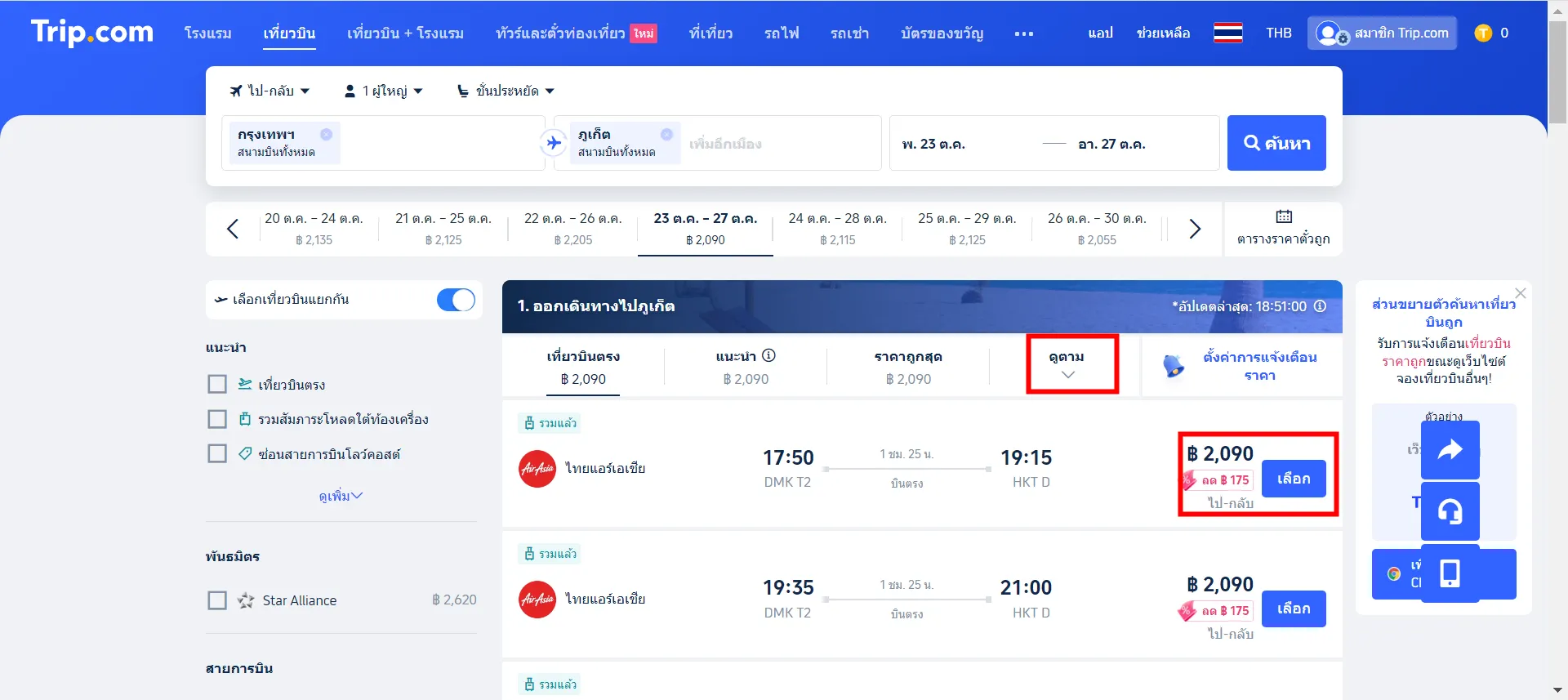Open the รถไฟ trains menu
Image resolution: width=1568 pixels, height=700 pixels.
[x=782, y=33]
